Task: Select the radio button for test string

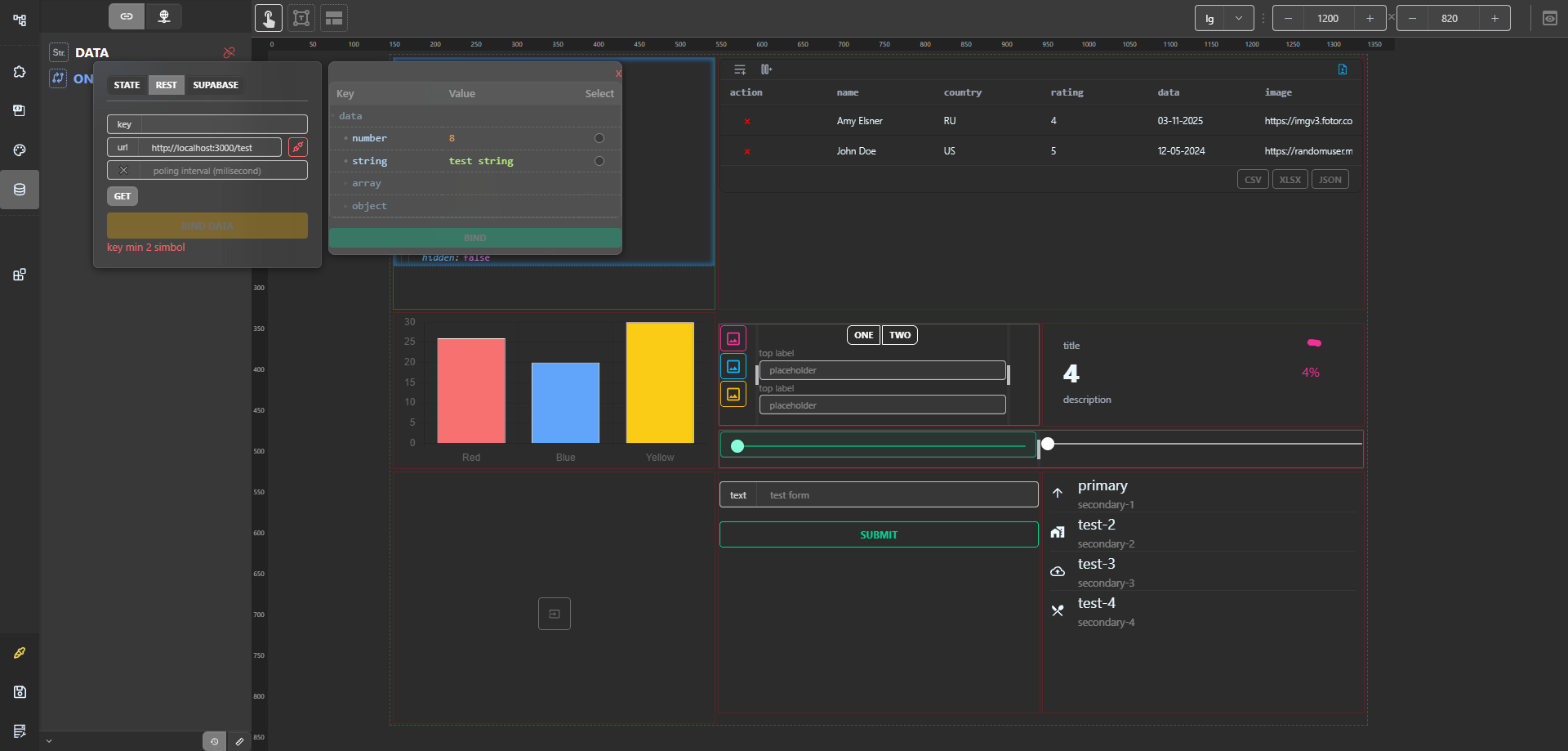Action: 599,161
